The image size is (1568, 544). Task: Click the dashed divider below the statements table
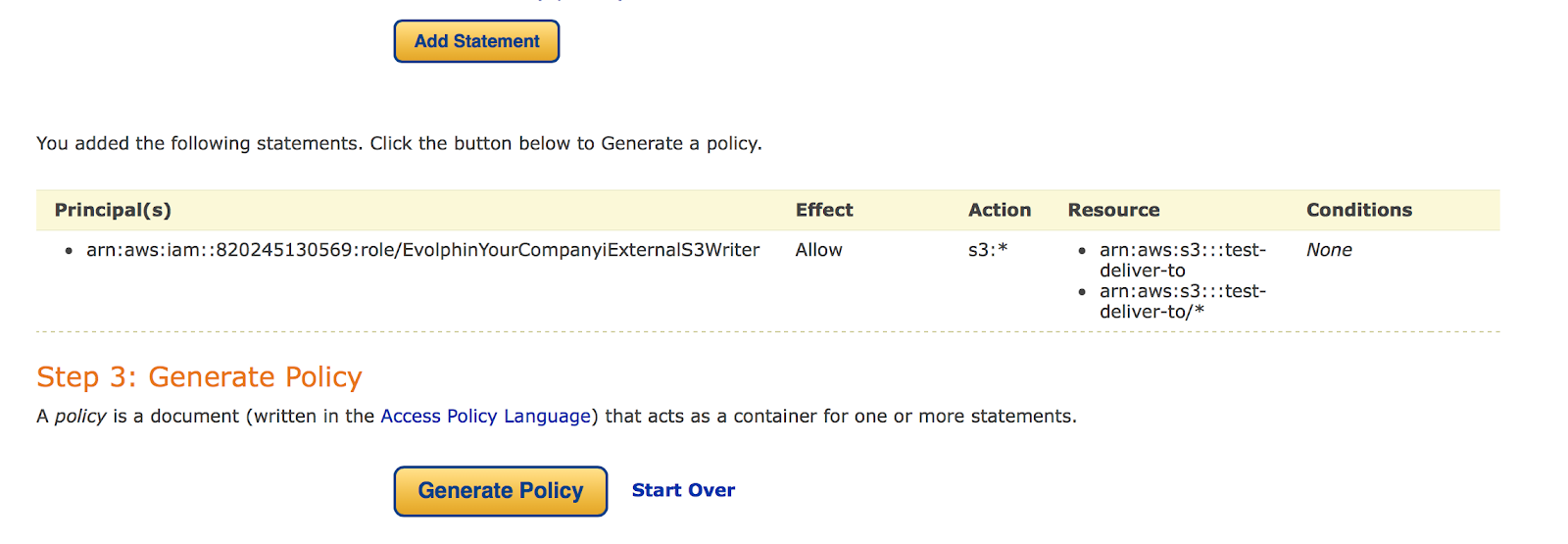(767, 332)
